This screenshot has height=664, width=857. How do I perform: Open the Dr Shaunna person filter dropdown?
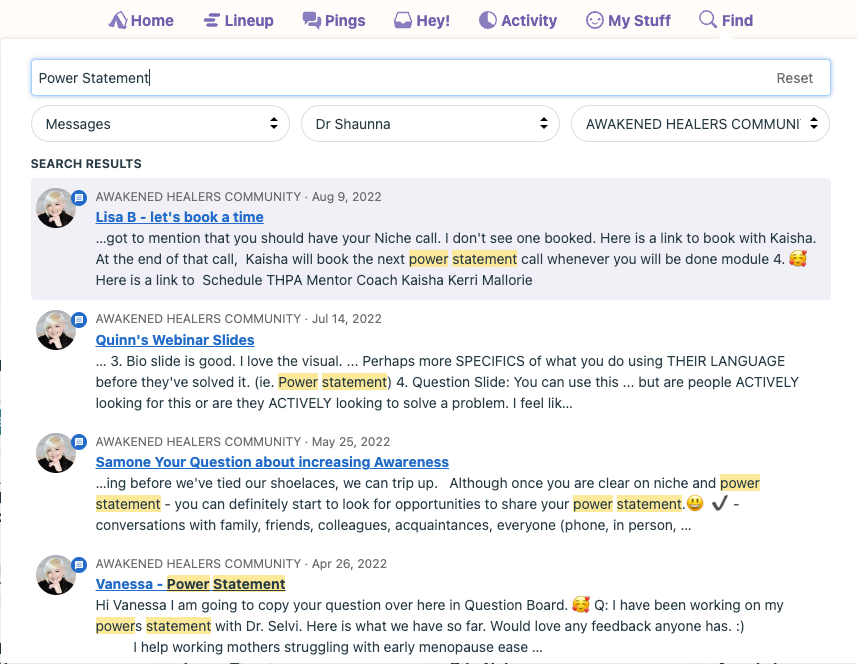point(430,124)
